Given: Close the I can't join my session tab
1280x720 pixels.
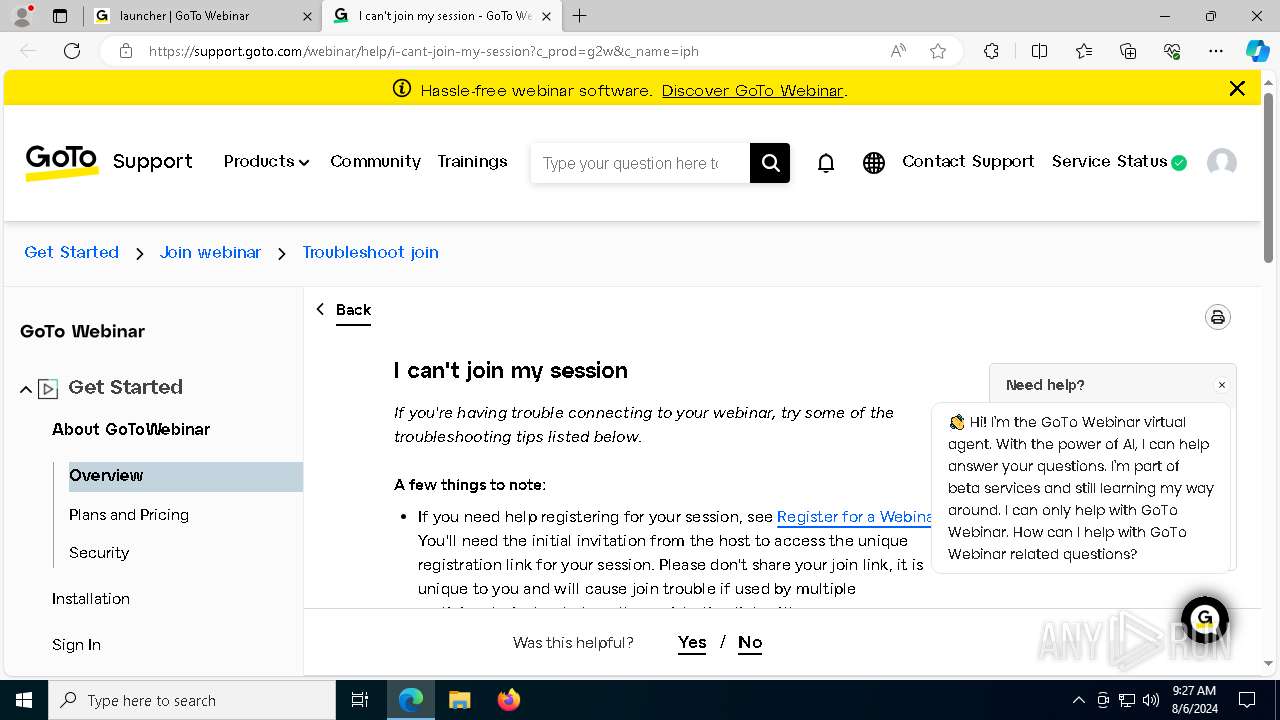Looking at the screenshot, I should [546, 16].
